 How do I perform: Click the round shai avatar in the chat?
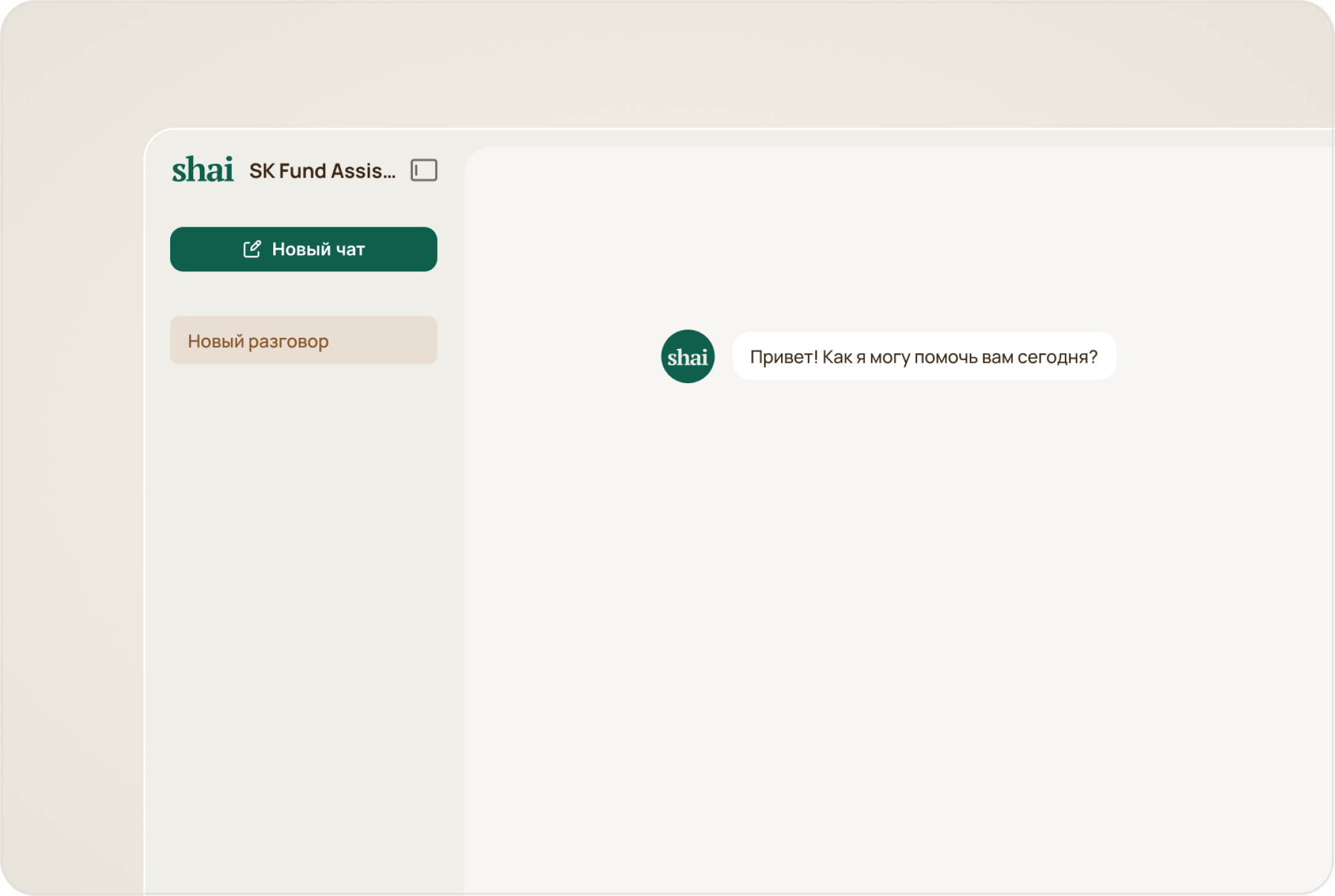tap(687, 356)
